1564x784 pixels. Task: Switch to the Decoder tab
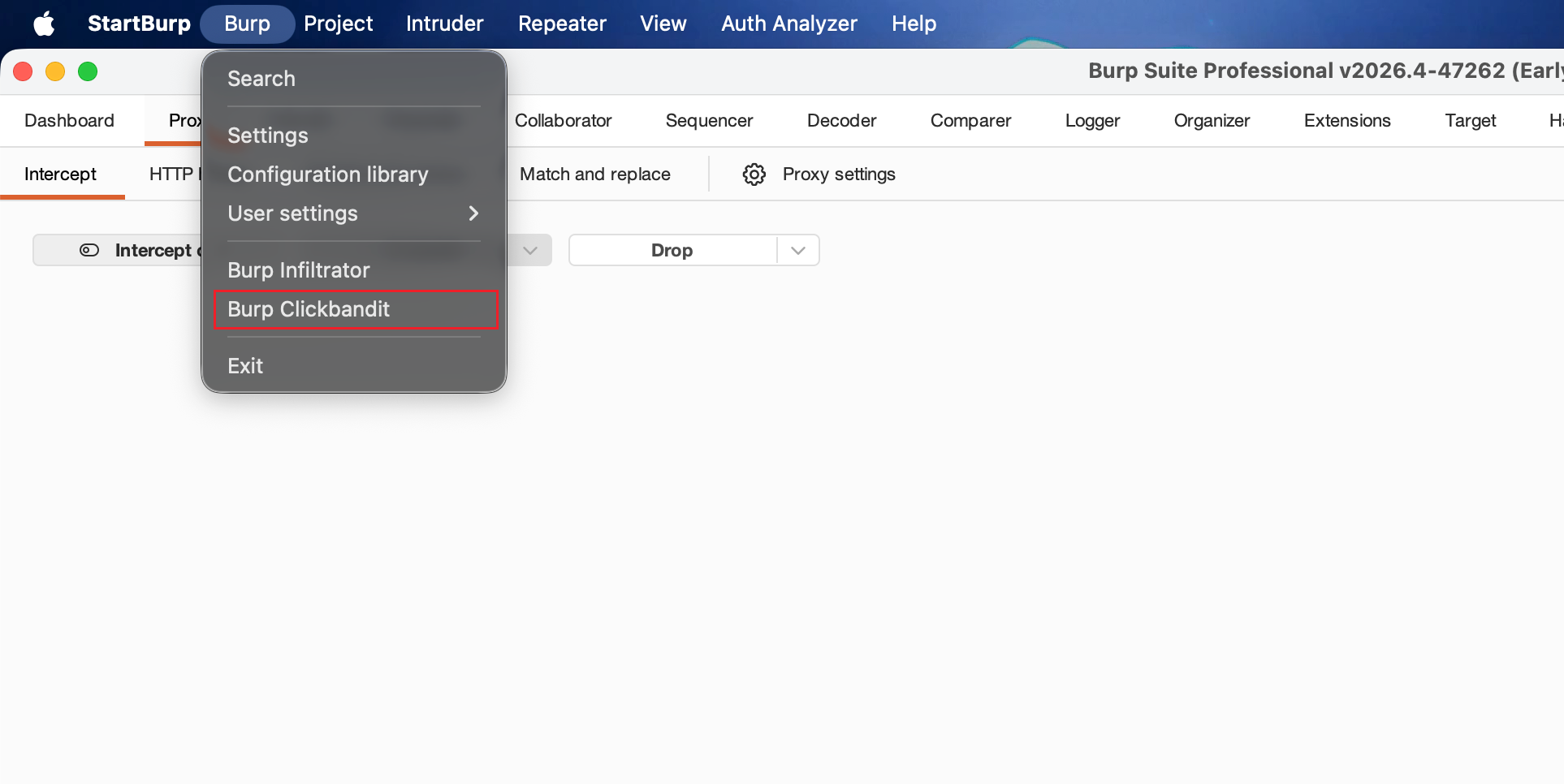[842, 121]
